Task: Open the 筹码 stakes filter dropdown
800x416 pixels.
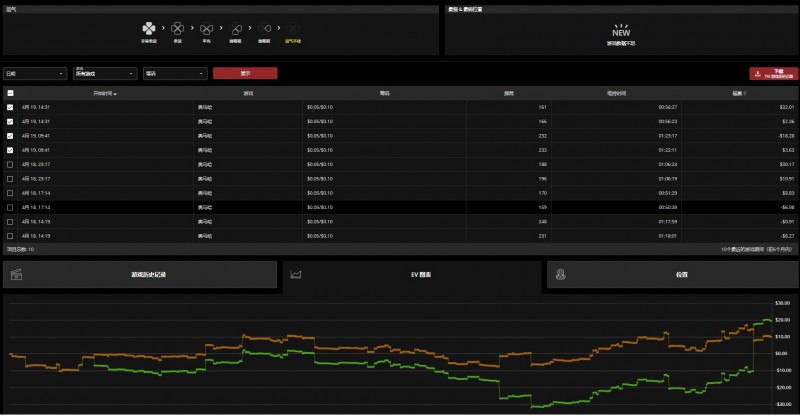Action: click(175, 73)
